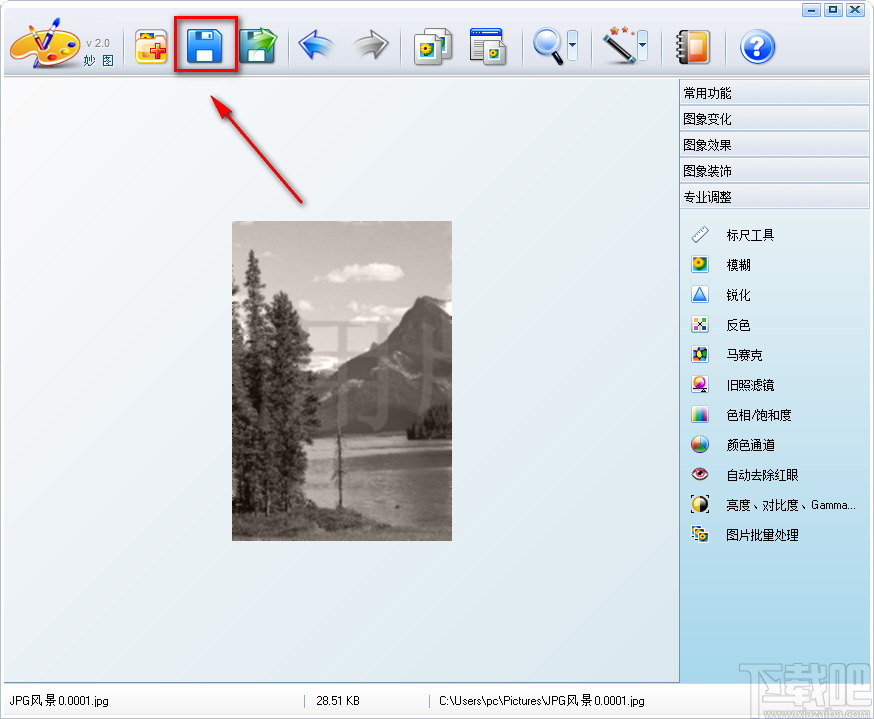The height and width of the screenshot is (719, 874).
Task: Open another picture to edit
Action: pos(151,45)
